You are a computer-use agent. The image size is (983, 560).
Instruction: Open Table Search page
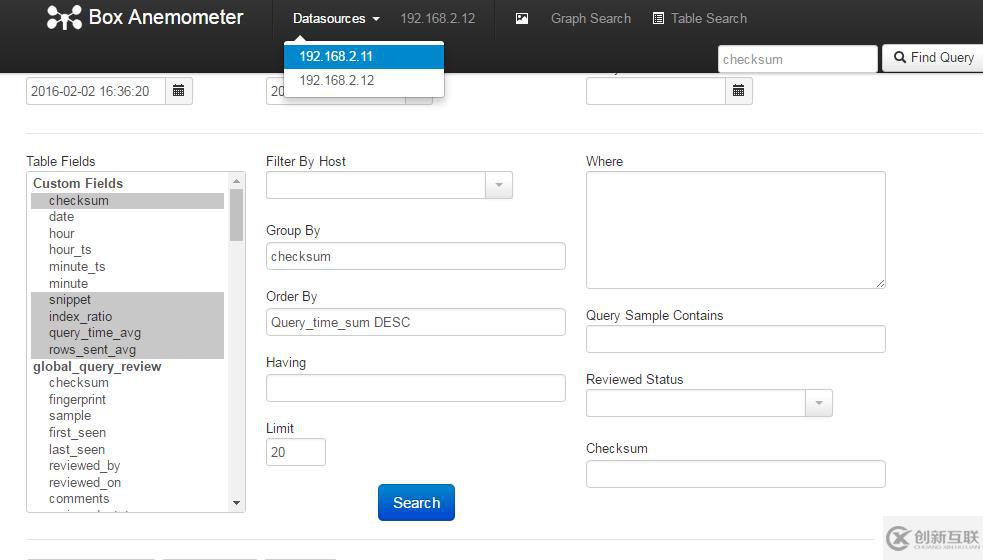tap(709, 19)
